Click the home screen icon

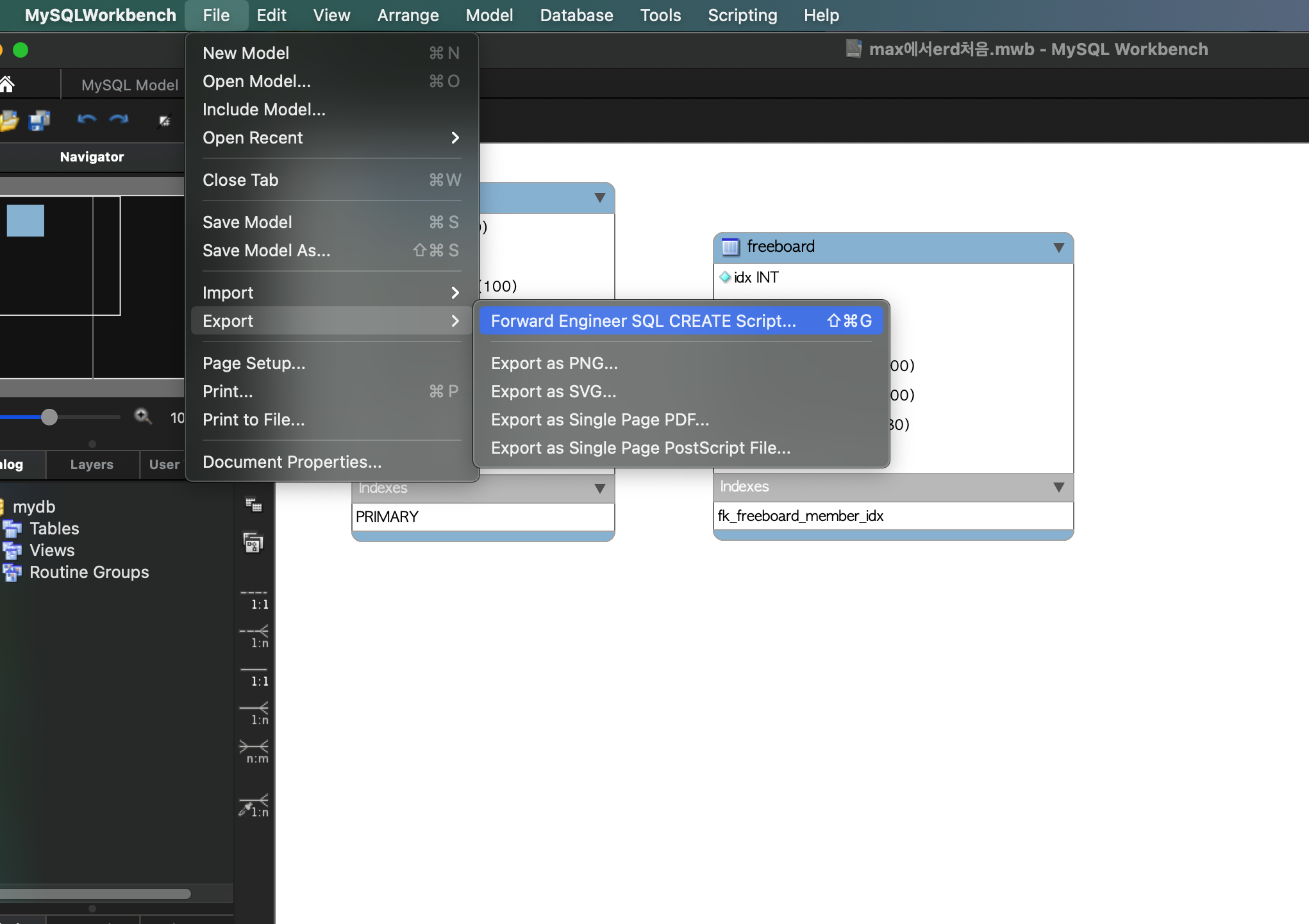[7, 84]
